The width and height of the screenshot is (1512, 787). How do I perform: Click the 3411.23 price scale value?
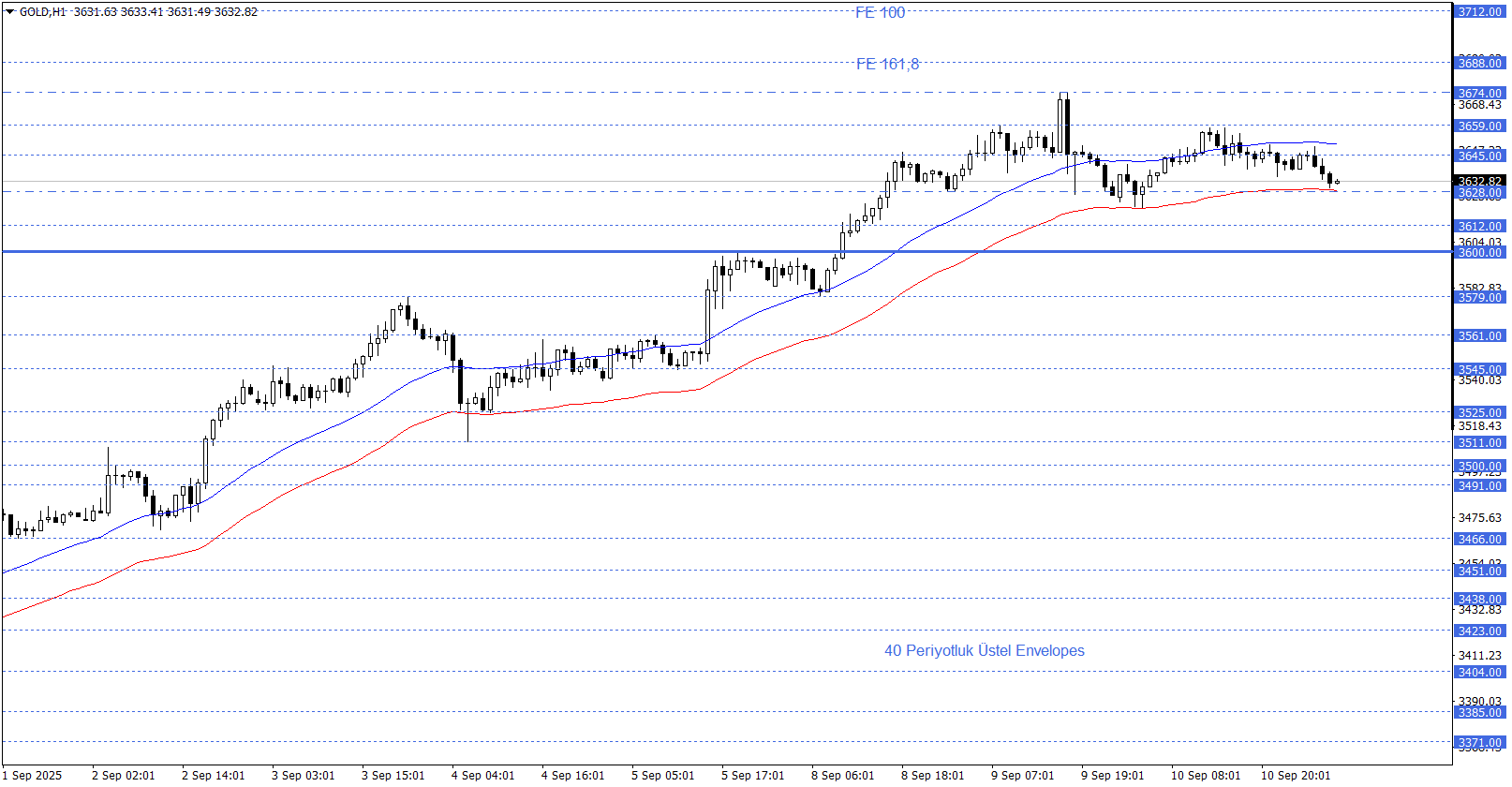click(1480, 656)
